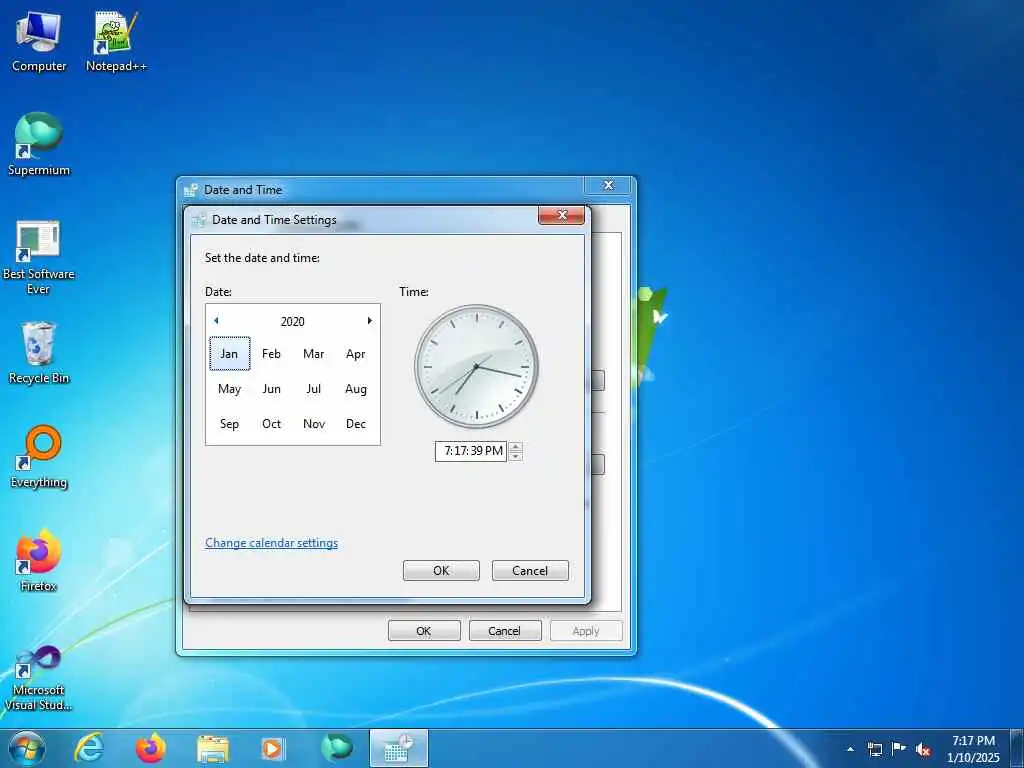Open the Windows Start menu
The height and width of the screenshot is (768, 1024).
pos(27,748)
